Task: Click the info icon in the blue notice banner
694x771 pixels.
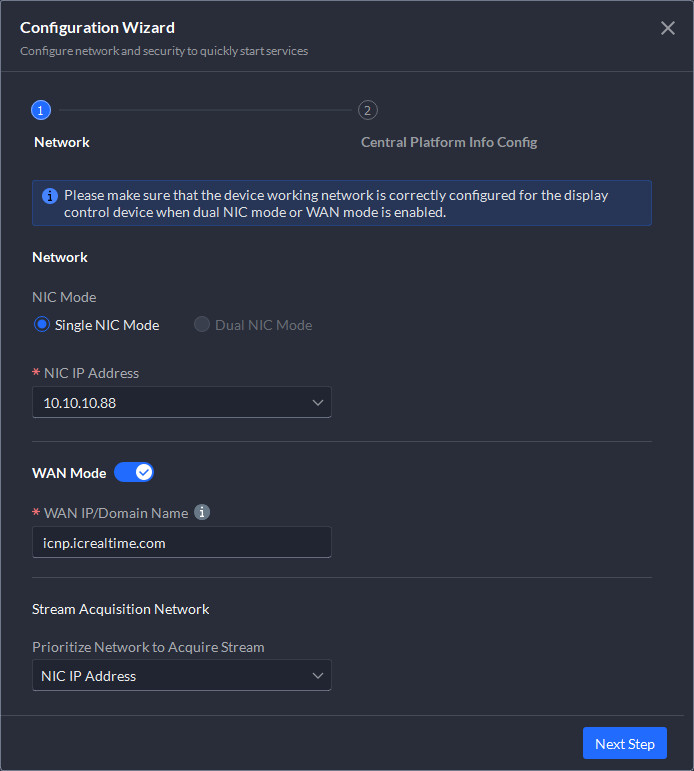Action: coord(50,196)
